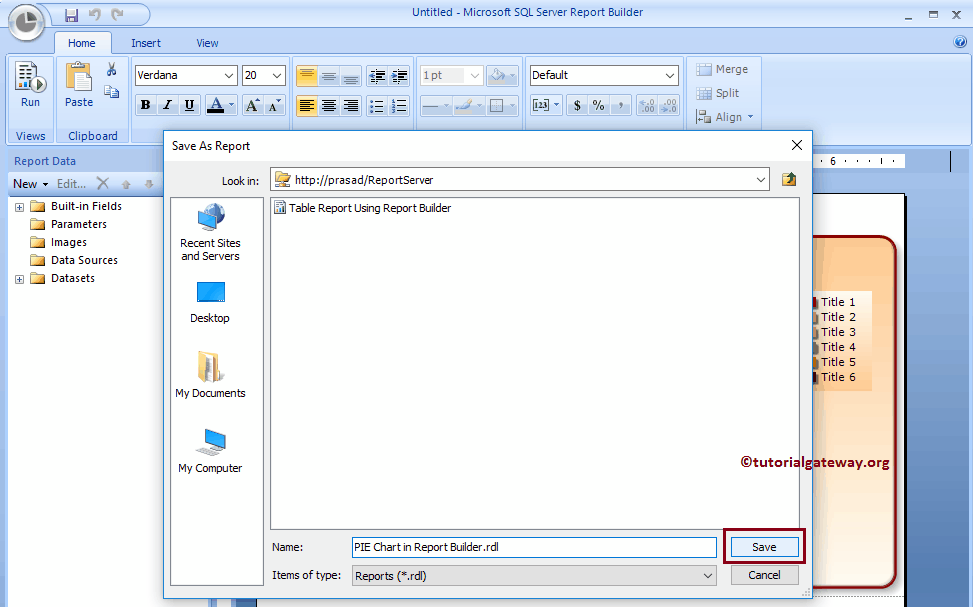Open the Report Builder application menu orb

coord(25,23)
